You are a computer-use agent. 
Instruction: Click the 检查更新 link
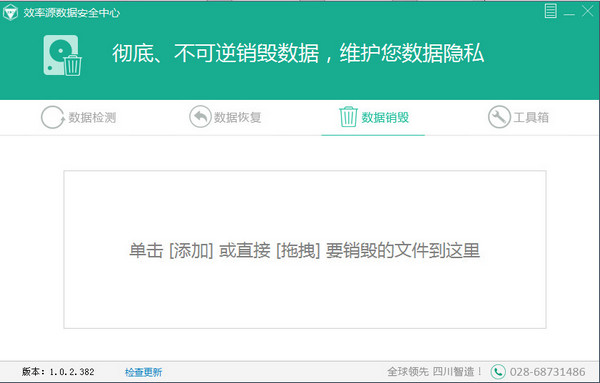pos(143,372)
